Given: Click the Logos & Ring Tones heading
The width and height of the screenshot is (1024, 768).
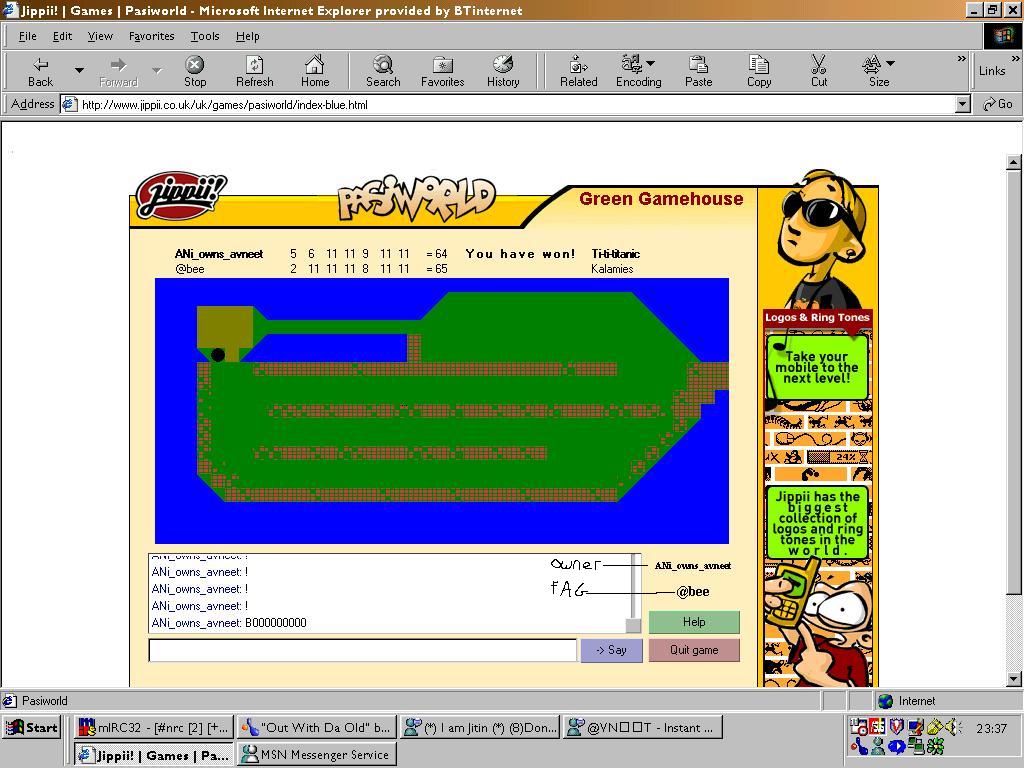Looking at the screenshot, I should tap(817, 317).
